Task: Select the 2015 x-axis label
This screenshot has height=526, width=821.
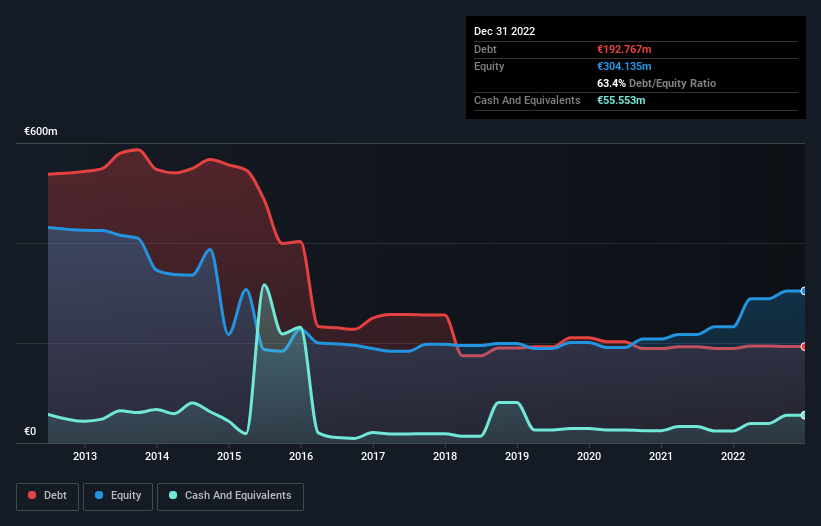Action: pyautogui.click(x=229, y=456)
